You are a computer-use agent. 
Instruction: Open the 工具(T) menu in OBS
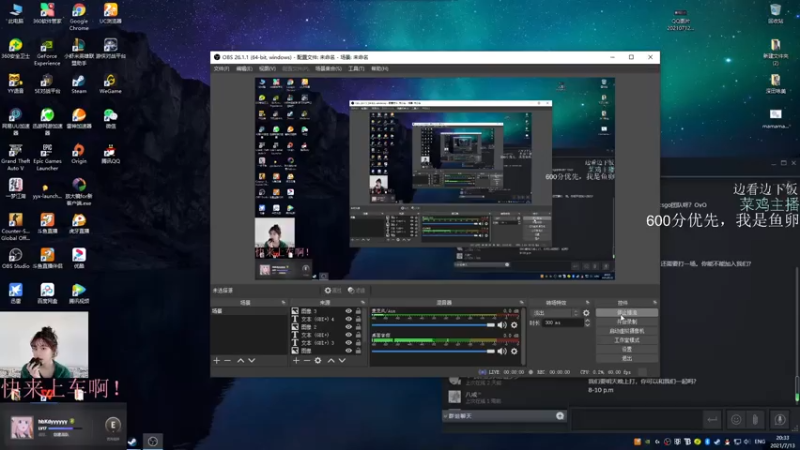click(356, 68)
